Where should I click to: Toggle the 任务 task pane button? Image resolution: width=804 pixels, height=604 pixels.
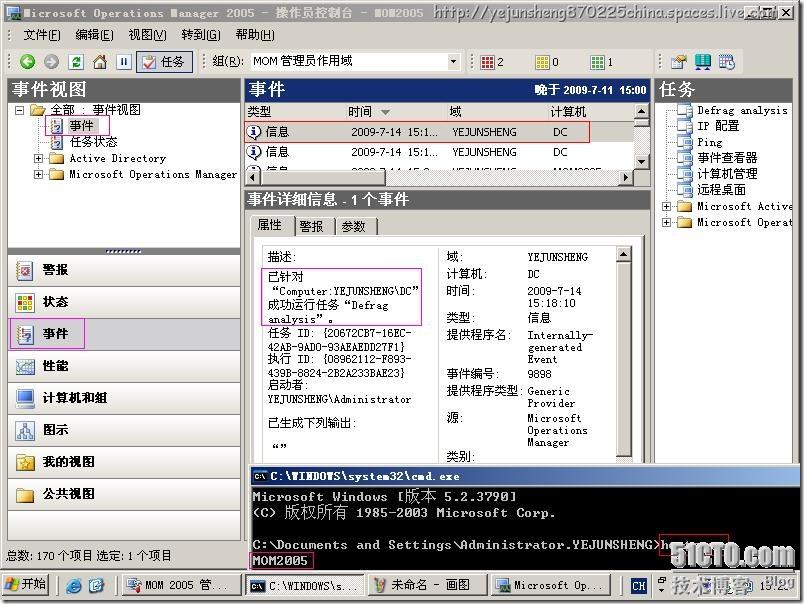coord(164,62)
